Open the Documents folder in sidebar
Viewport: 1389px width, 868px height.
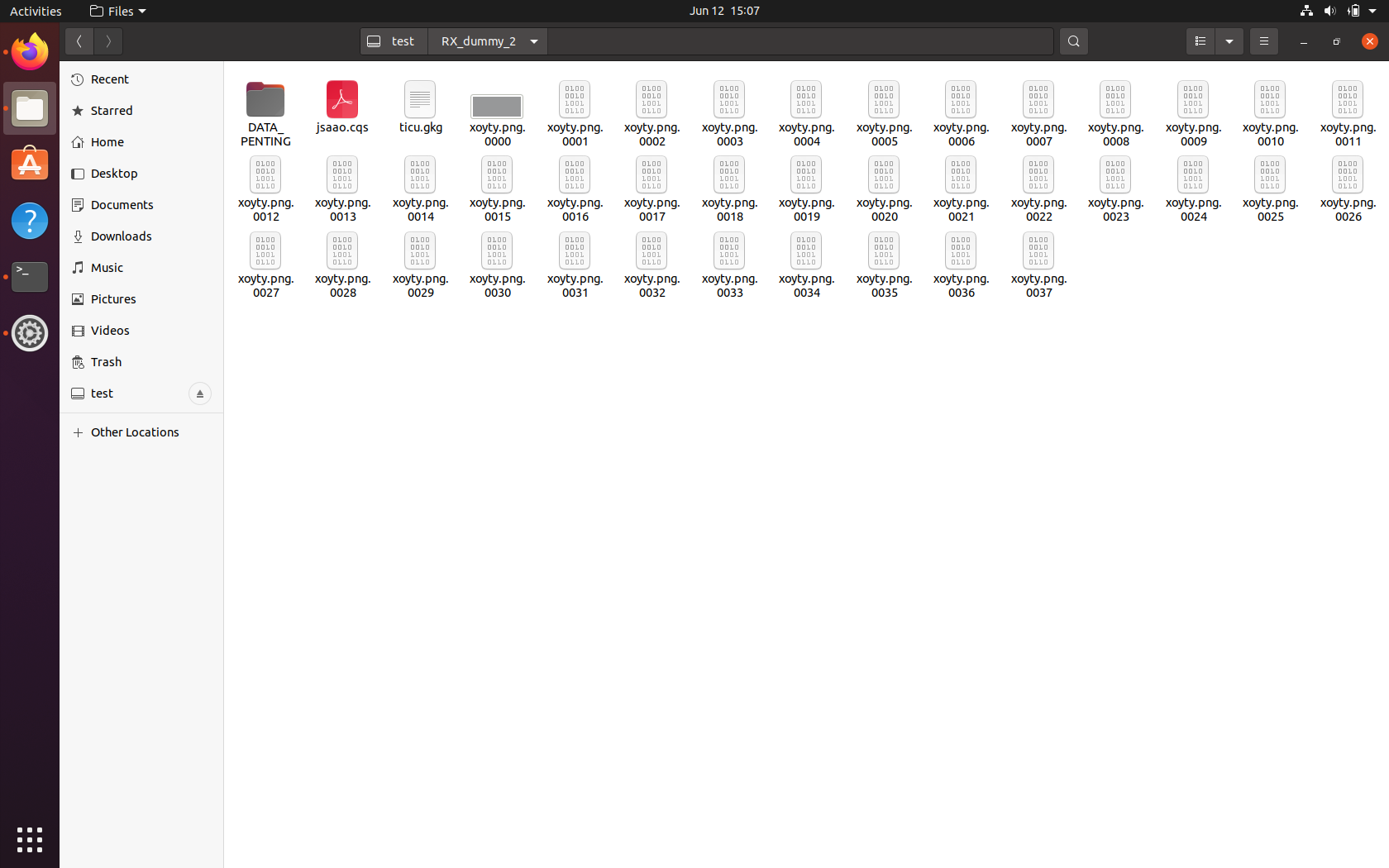[121, 204]
